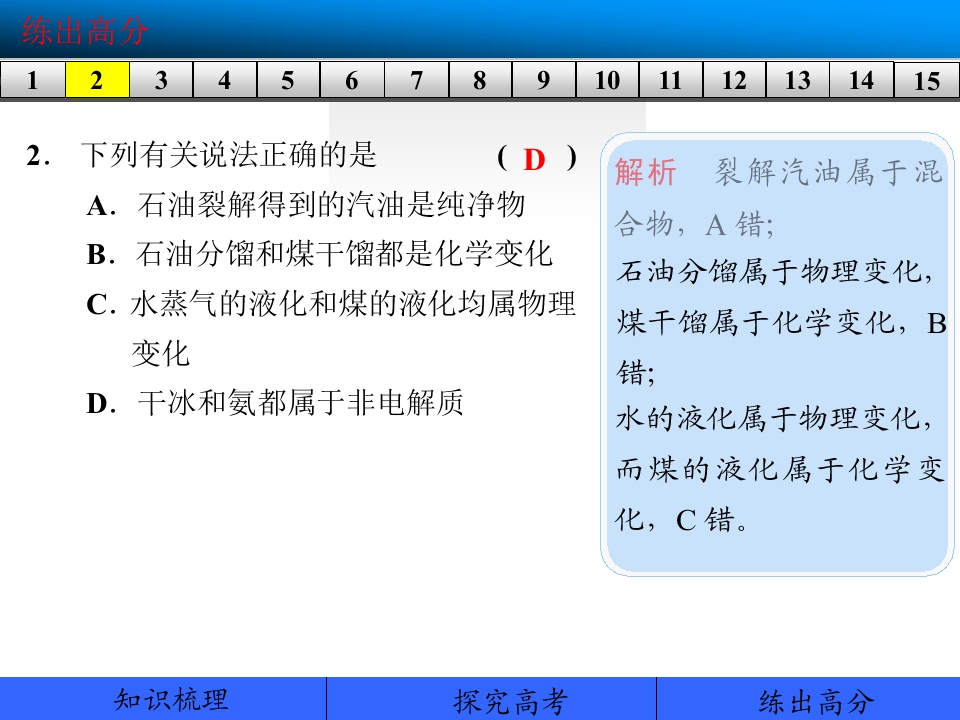Jump to question 9 tab
Viewport: 960px width, 720px height.
click(x=544, y=80)
